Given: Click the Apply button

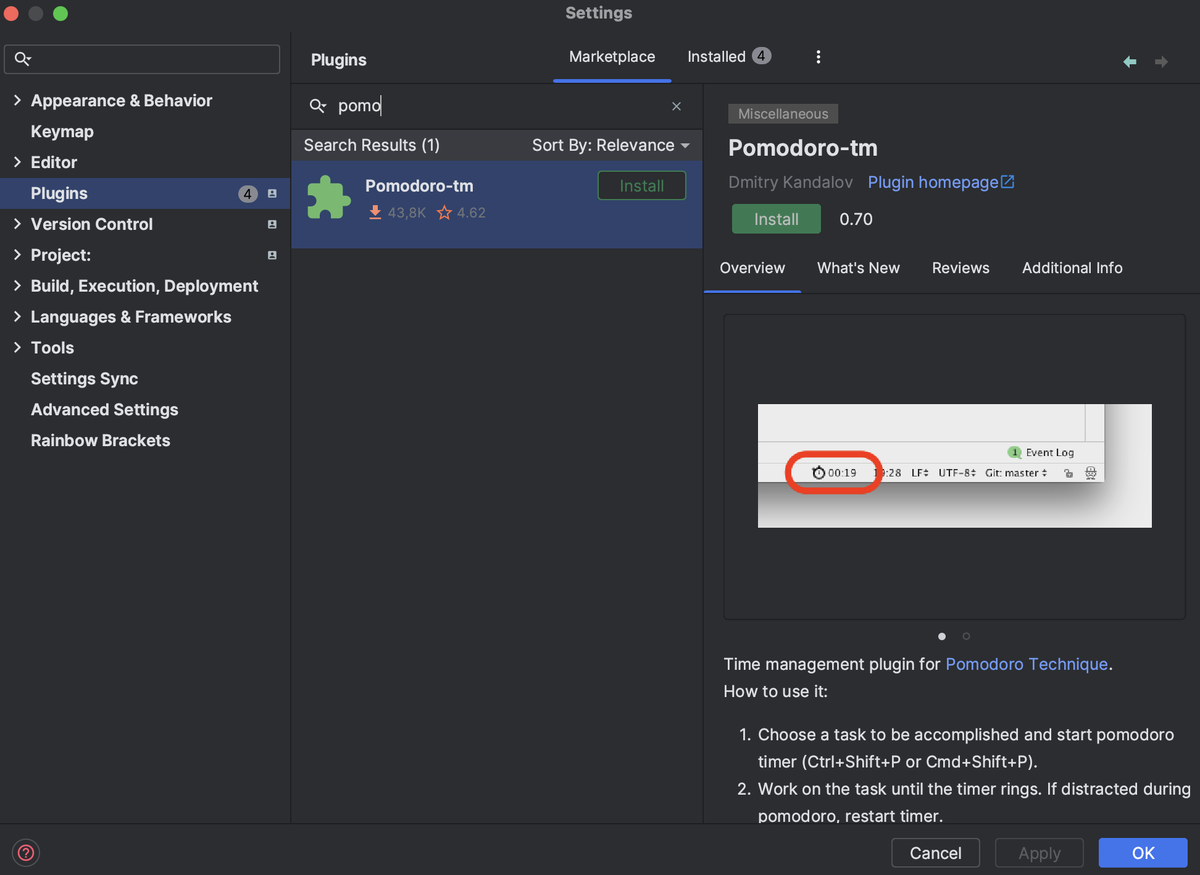Looking at the screenshot, I should click(1039, 853).
